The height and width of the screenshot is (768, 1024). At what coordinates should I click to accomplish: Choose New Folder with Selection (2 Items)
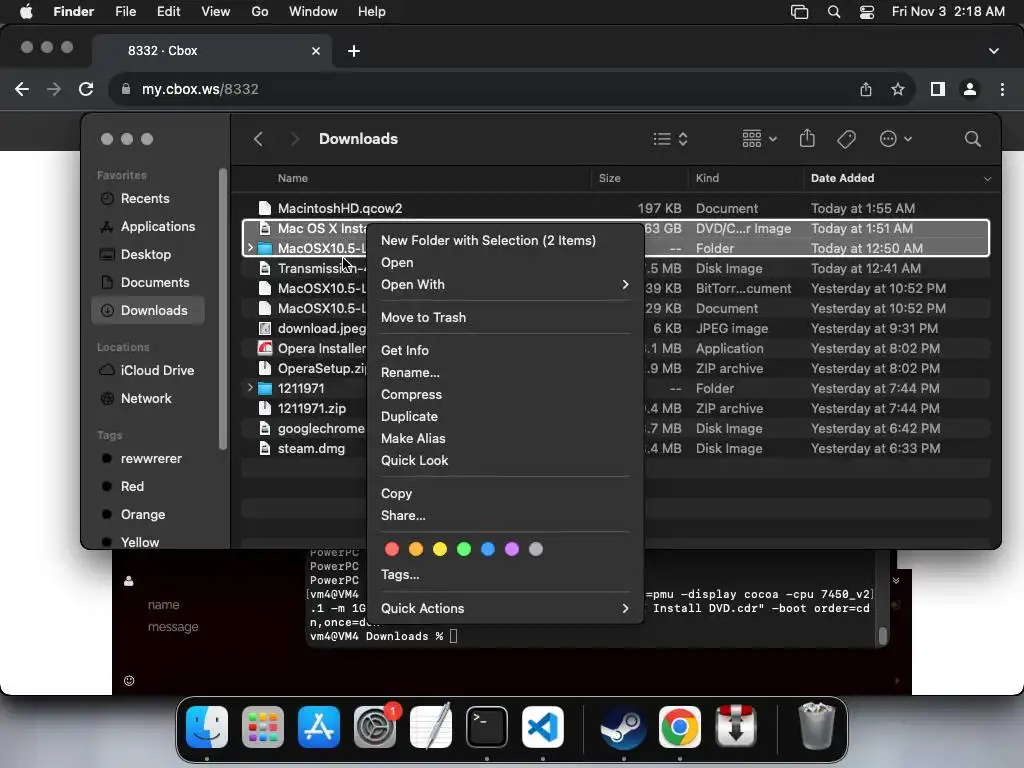(505, 240)
